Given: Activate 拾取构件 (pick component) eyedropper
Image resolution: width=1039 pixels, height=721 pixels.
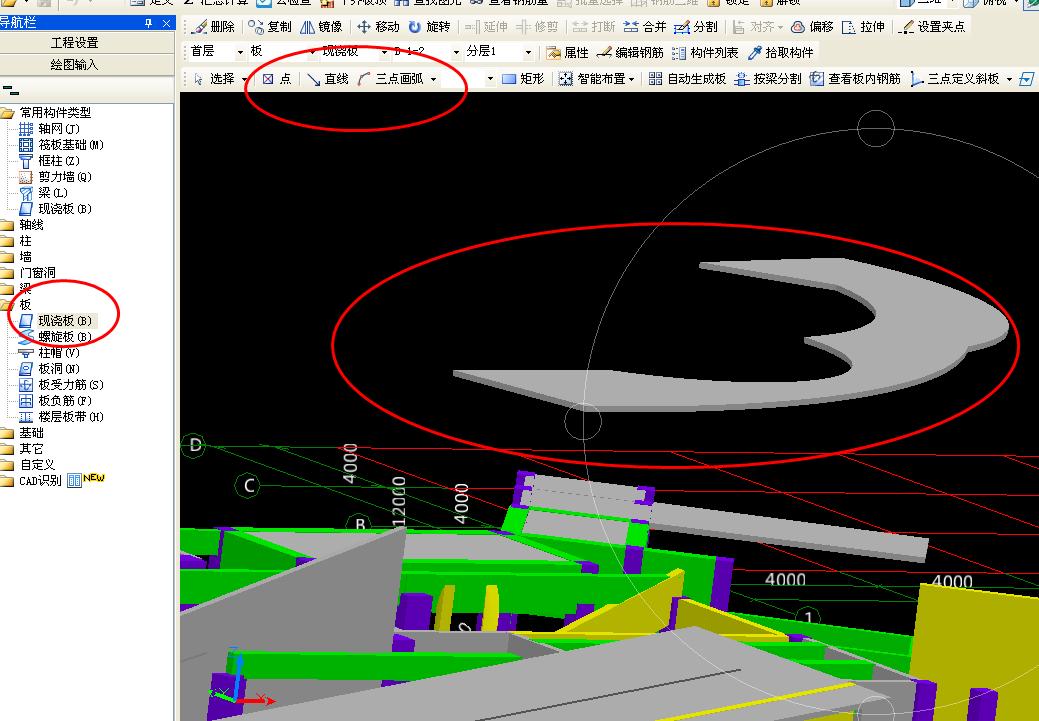Looking at the screenshot, I should pos(781,52).
